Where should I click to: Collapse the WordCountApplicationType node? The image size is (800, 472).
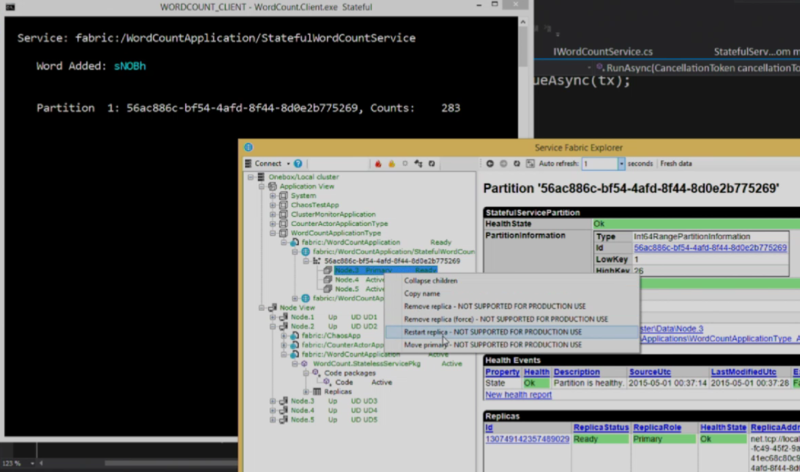pos(273,233)
